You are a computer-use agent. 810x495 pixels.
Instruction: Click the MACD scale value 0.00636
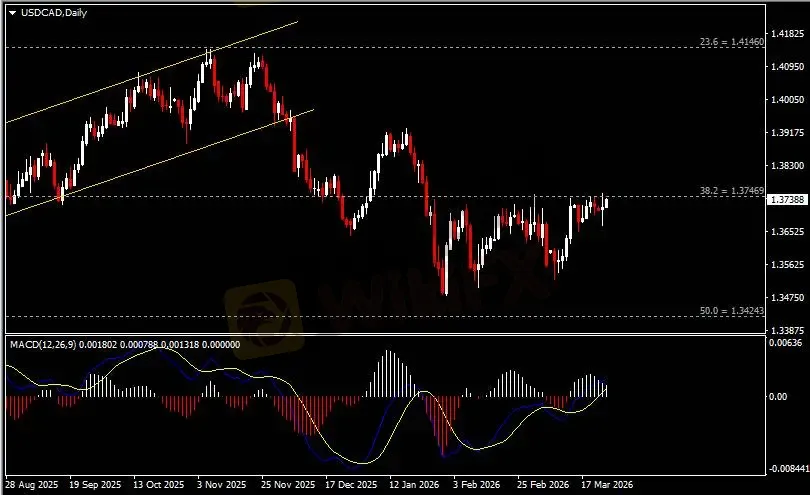pos(785,343)
